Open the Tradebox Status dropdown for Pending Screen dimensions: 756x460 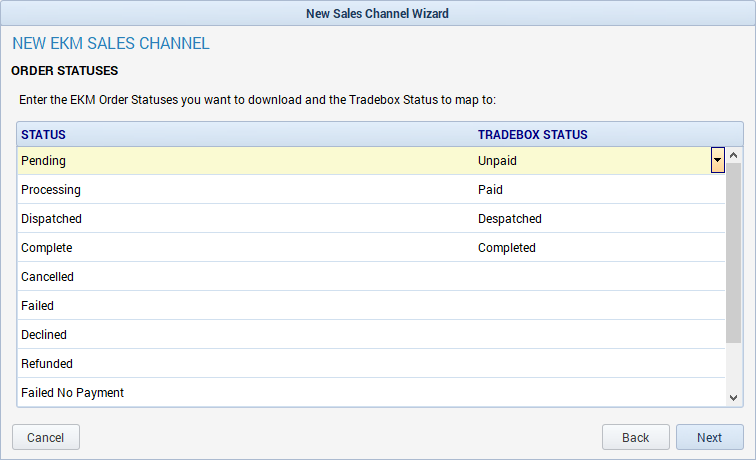(717, 160)
